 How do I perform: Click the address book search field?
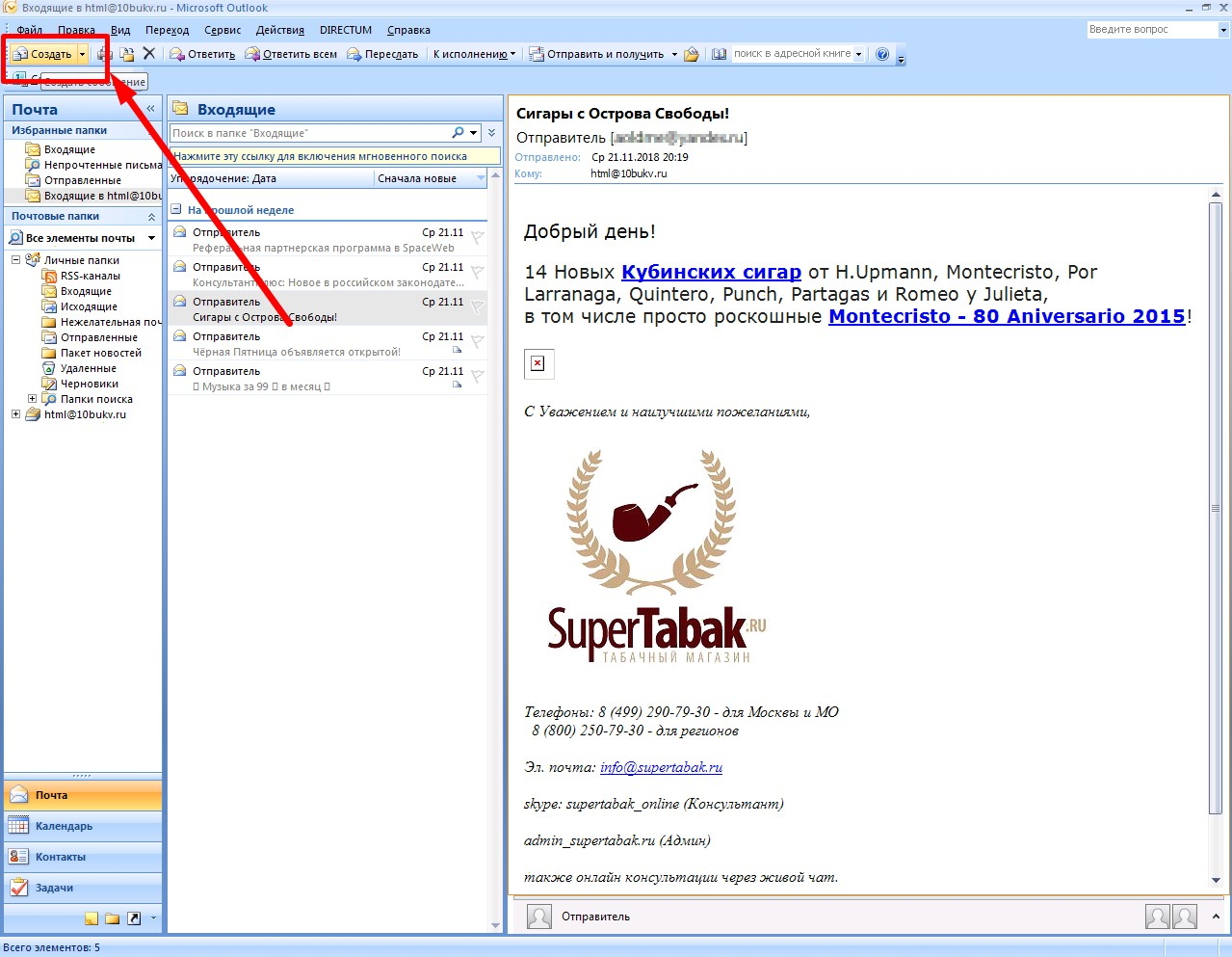click(x=792, y=54)
